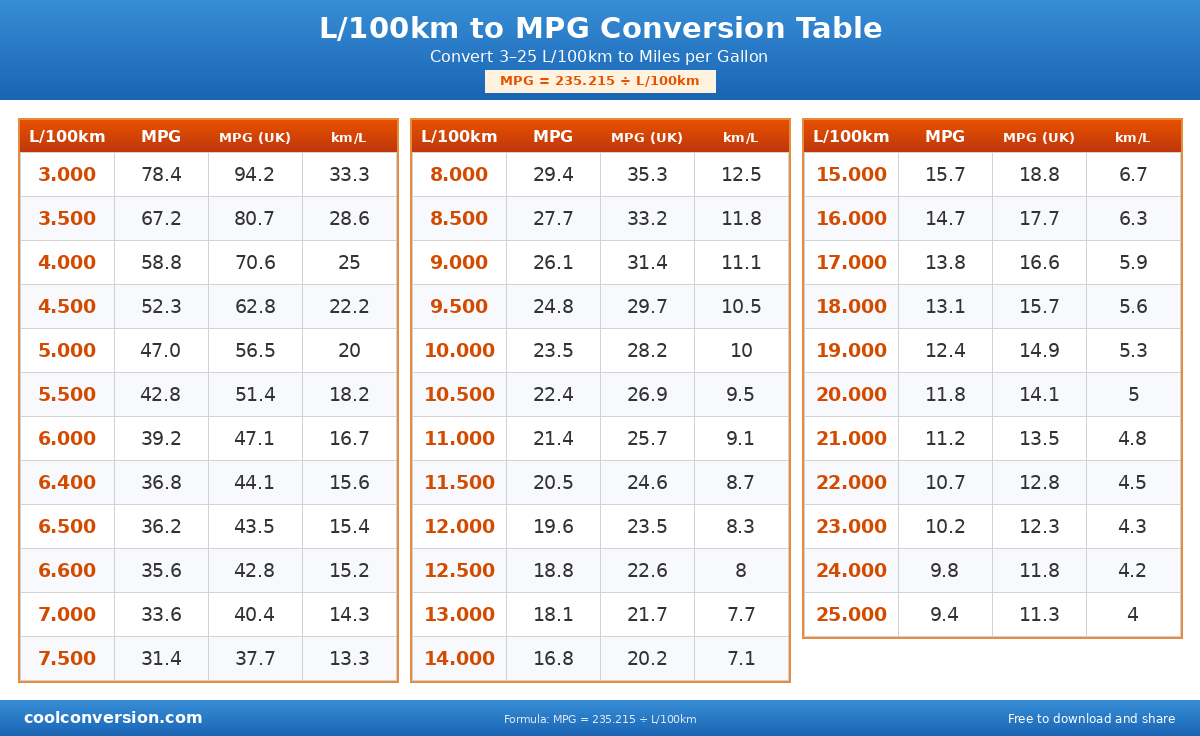This screenshot has height=736, width=1200.
Task: Select the 9.4 MPG value cell
Action: click(945, 615)
